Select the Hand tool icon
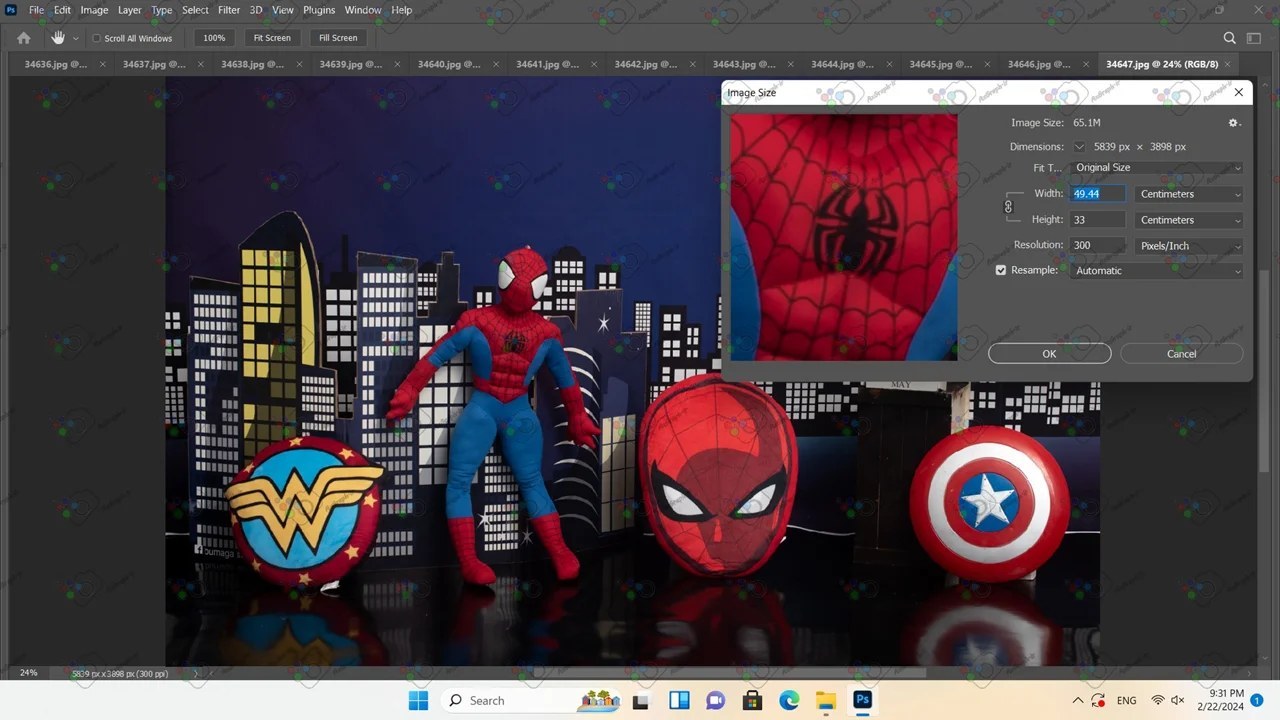This screenshot has height=720, width=1280. pos(58,38)
